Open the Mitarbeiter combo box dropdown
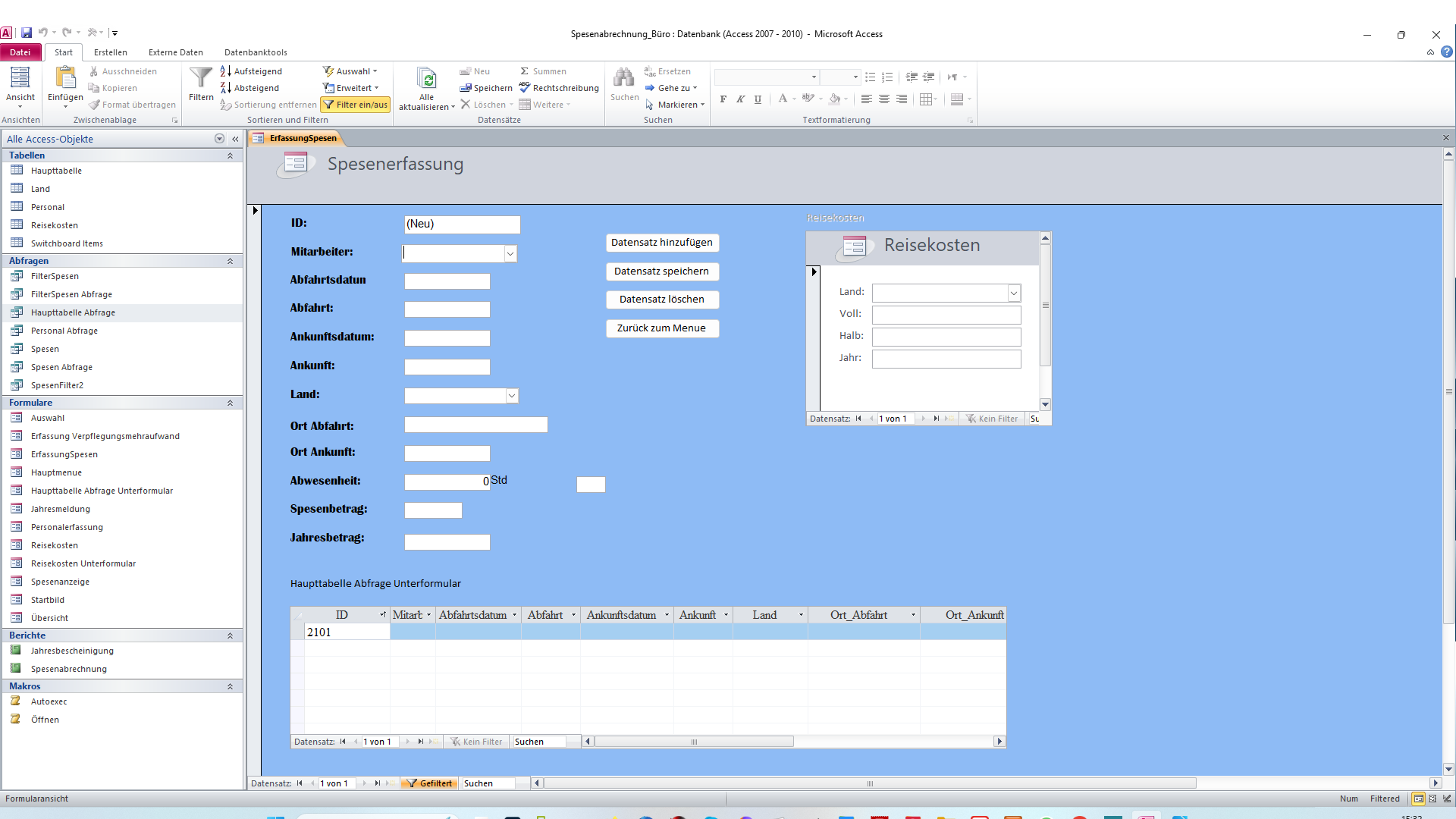Viewport: 1456px width, 819px height. [510, 253]
